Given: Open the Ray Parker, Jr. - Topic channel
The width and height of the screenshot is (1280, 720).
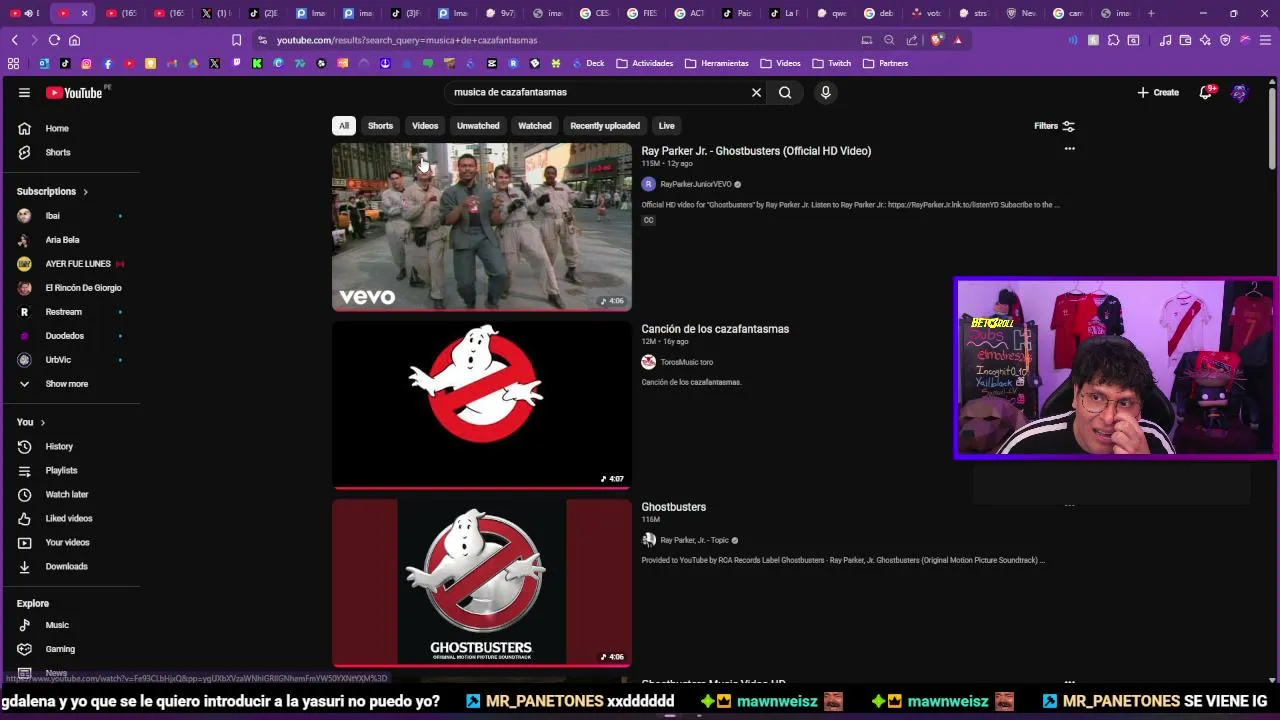Looking at the screenshot, I should click(x=694, y=540).
